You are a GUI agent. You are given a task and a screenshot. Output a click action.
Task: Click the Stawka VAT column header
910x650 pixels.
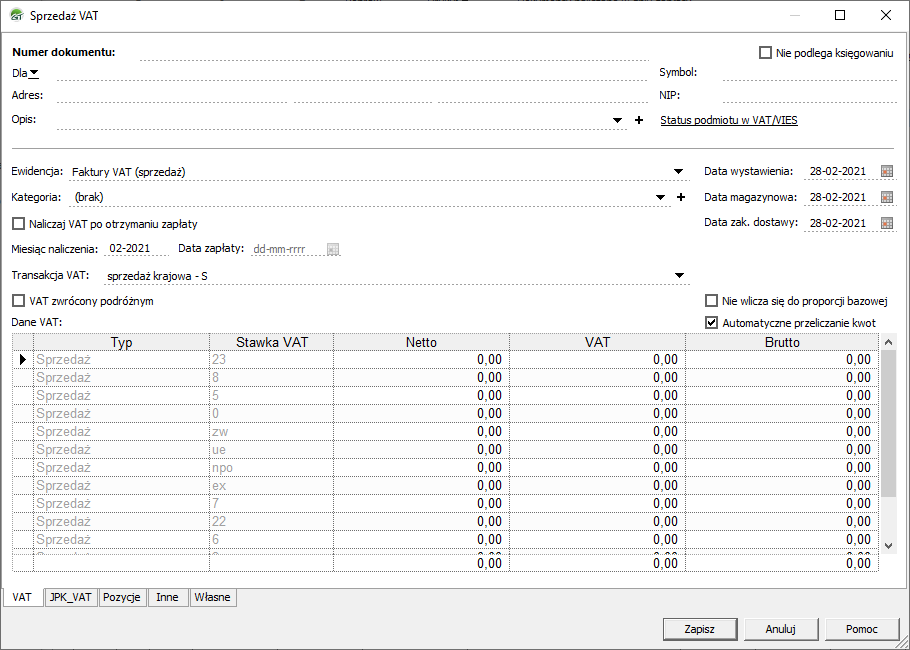(x=271, y=342)
